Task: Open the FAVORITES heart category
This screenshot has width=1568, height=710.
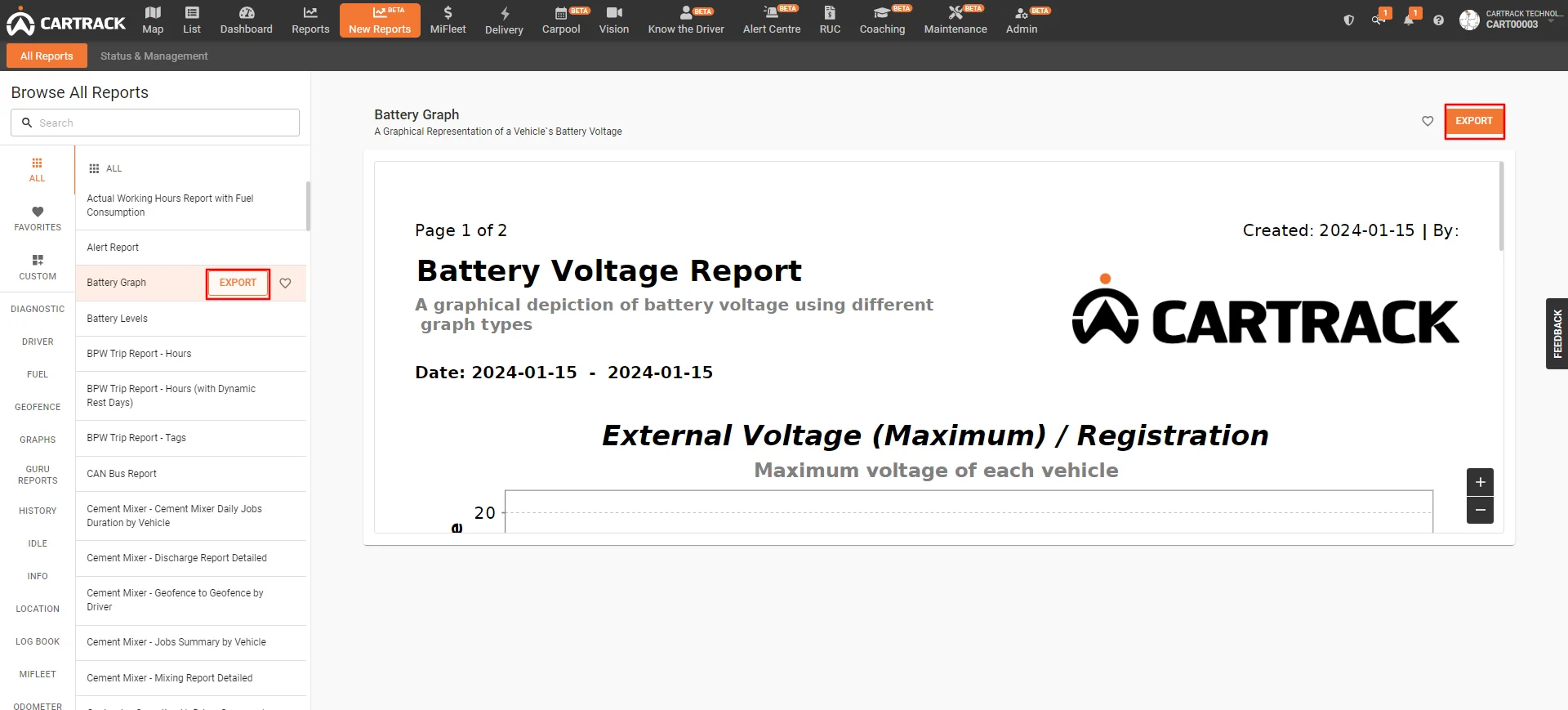Action: [x=38, y=218]
